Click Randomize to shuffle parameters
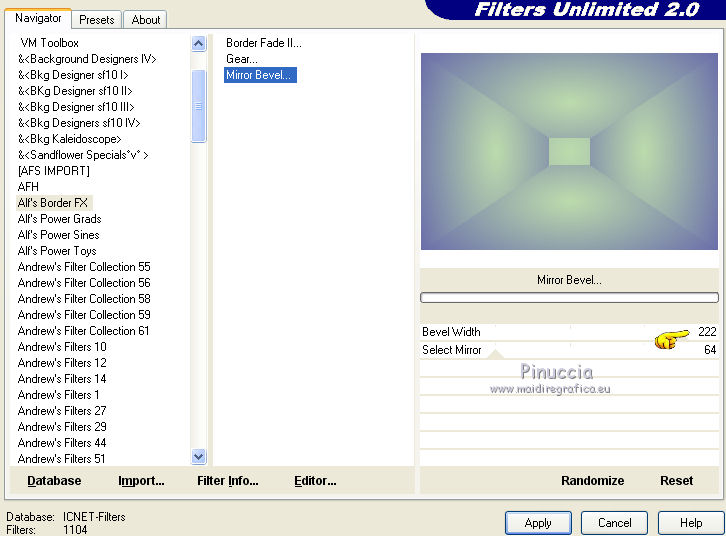Image resolution: width=726 pixels, height=536 pixels. 593,481
